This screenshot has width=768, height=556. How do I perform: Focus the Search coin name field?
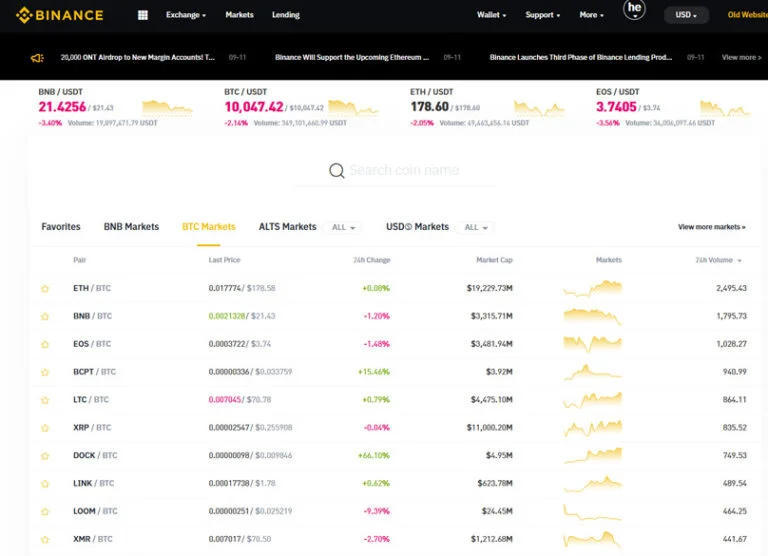(405, 170)
